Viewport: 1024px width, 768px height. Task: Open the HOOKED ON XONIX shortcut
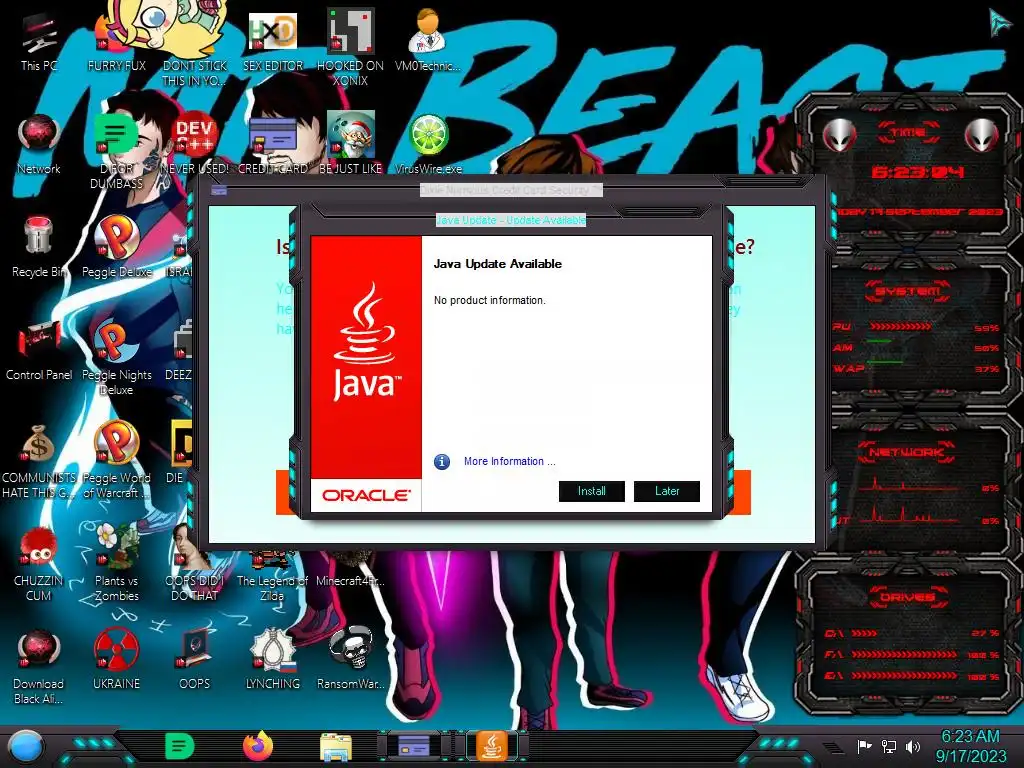[x=351, y=46]
